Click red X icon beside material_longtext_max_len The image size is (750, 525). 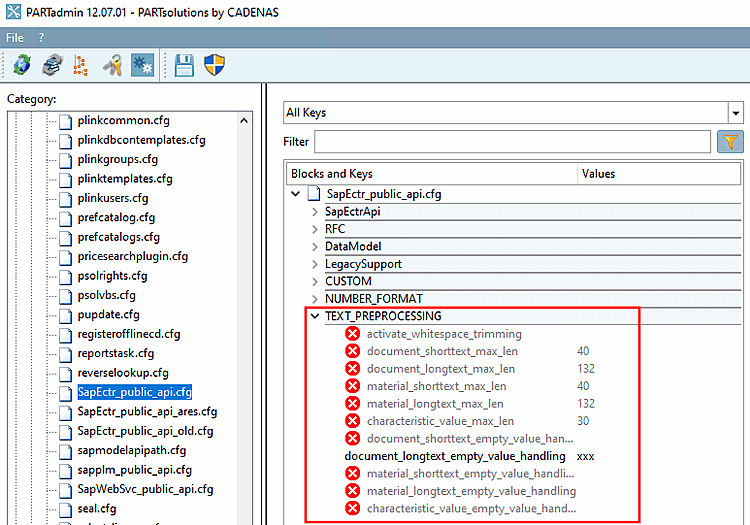point(353,404)
